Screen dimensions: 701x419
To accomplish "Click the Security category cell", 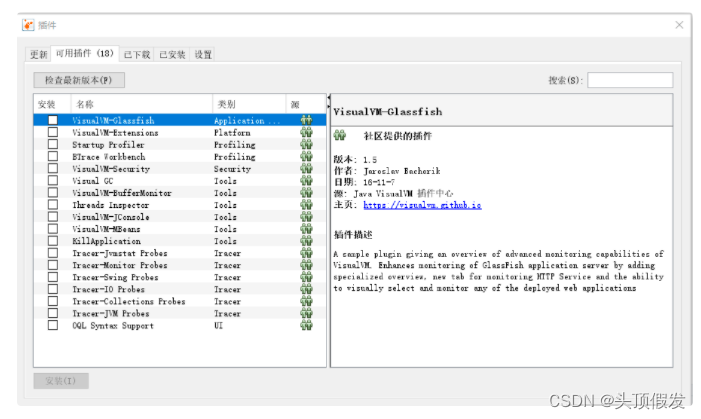I will point(232,169).
